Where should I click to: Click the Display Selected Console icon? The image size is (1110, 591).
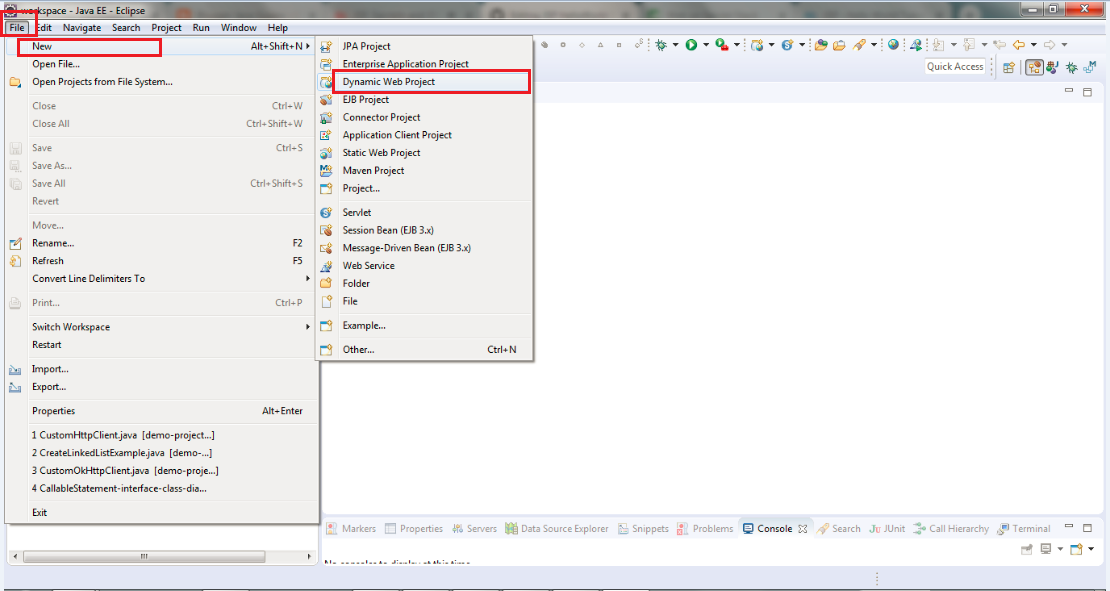[1046, 549]
